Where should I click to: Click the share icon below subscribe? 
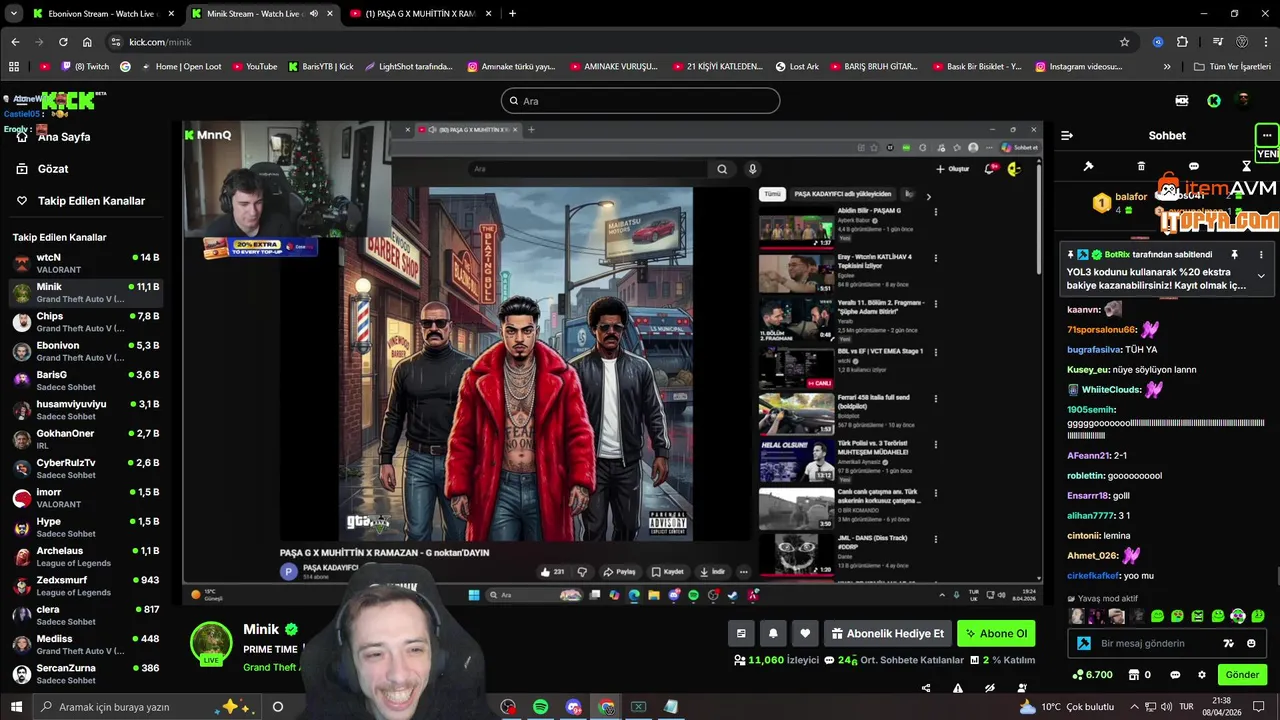pos(926,688)
